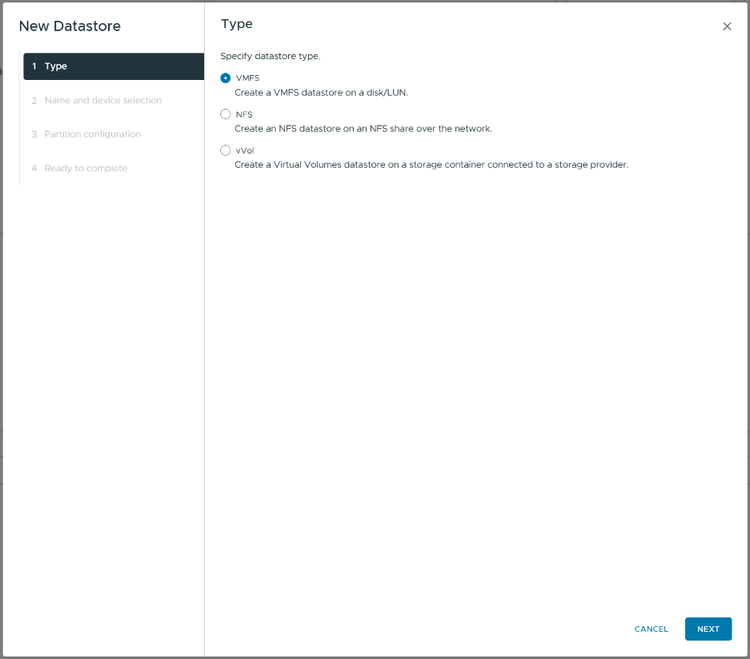Image resolution: width=750 pixels, height=659 pixels.
Task: Go to Ready to complete step
Action: coord(86,168)
